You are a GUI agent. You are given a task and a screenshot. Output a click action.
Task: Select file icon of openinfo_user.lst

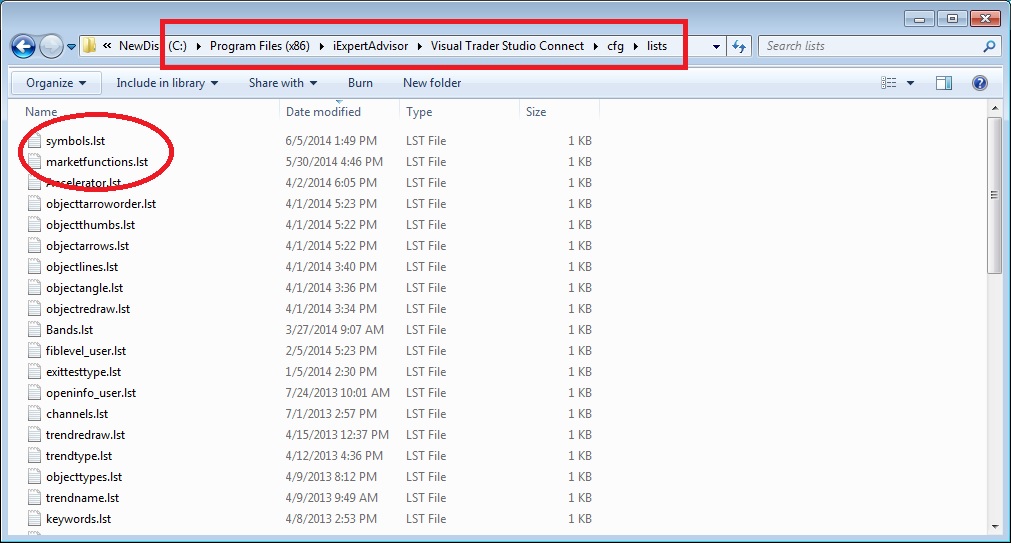click(34, 393)
